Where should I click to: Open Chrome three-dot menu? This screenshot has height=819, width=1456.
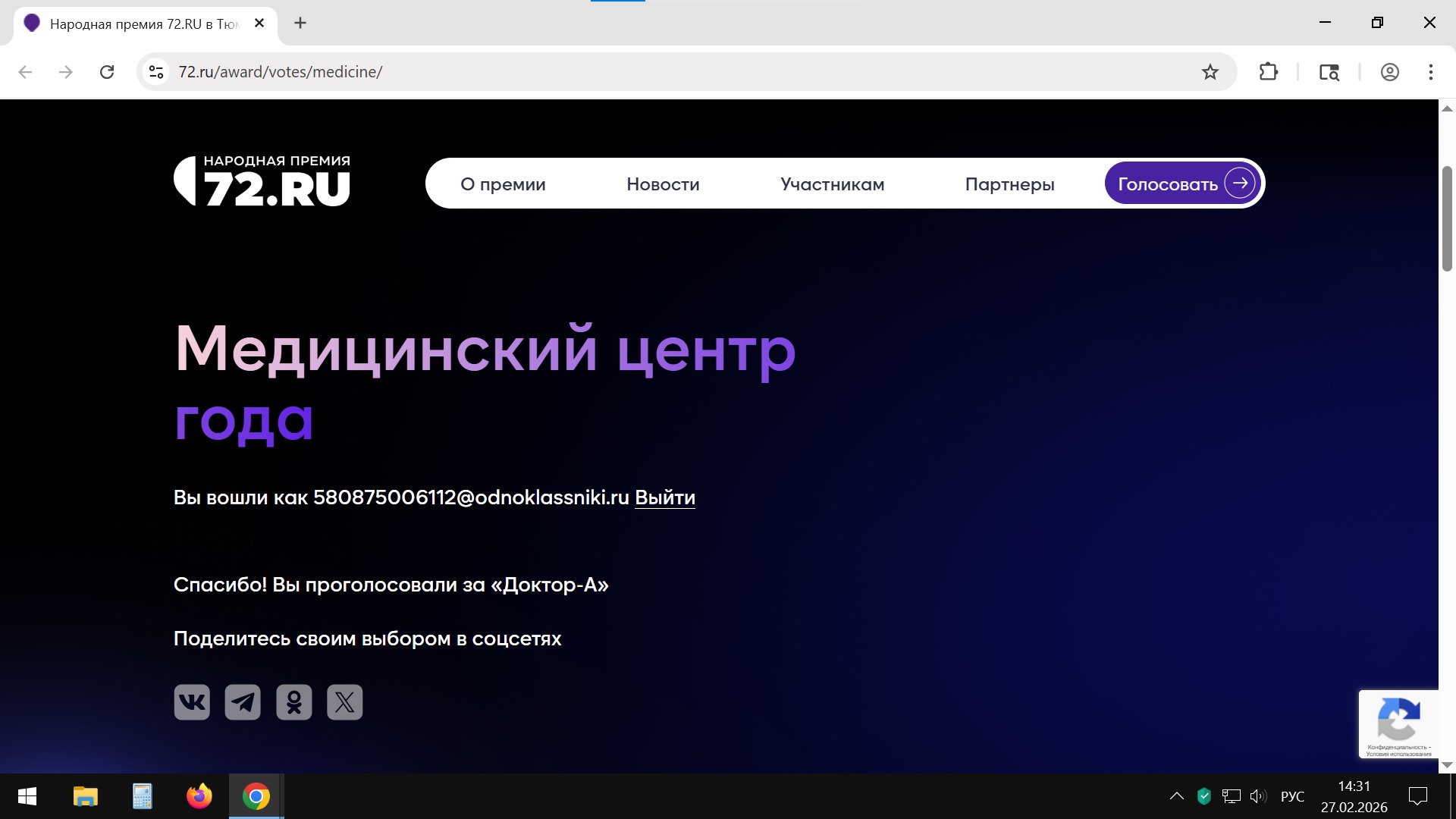pos(1430,72)
